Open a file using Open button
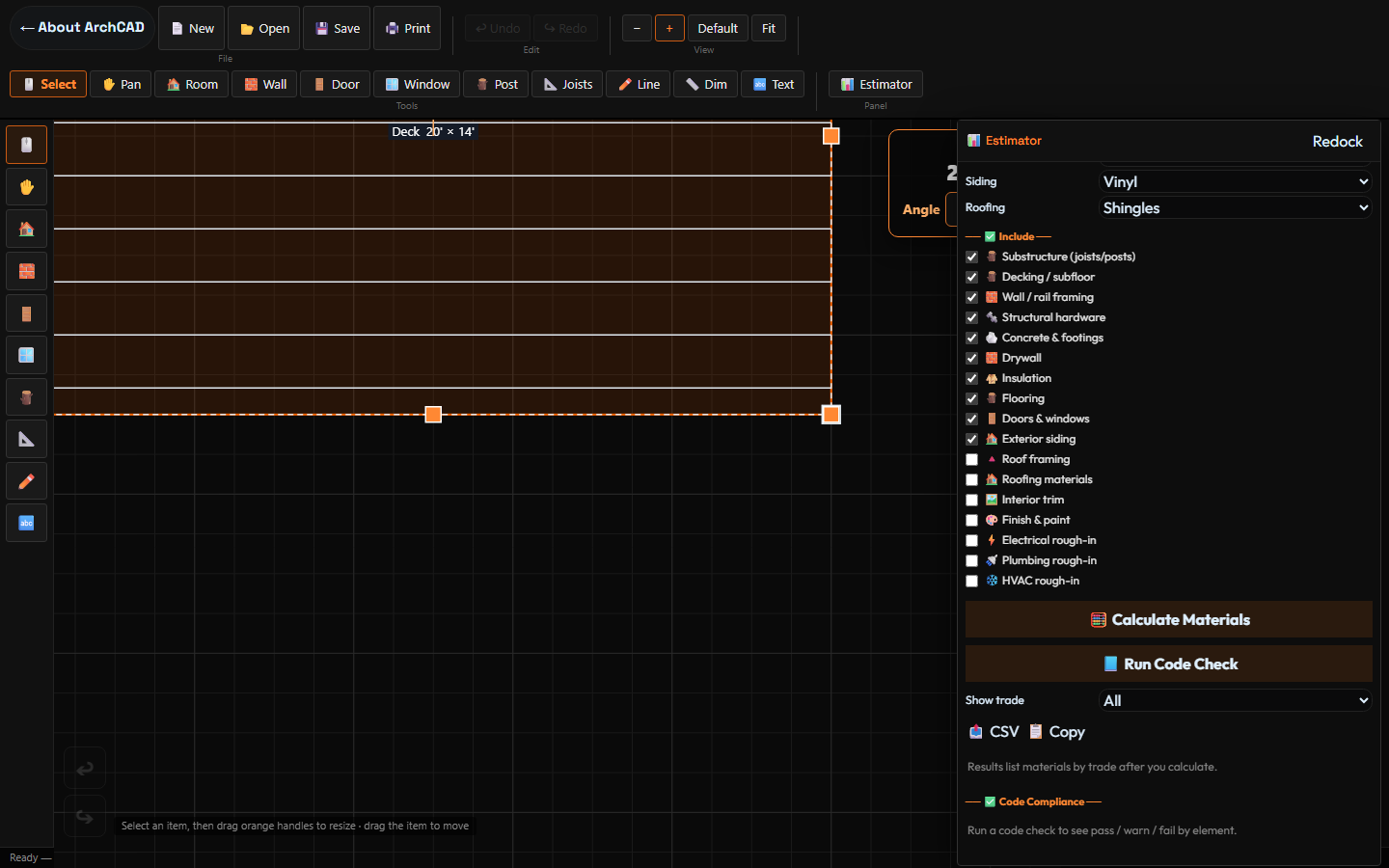Viewport: 1389px width, 868px height. [x=264, y=28]
